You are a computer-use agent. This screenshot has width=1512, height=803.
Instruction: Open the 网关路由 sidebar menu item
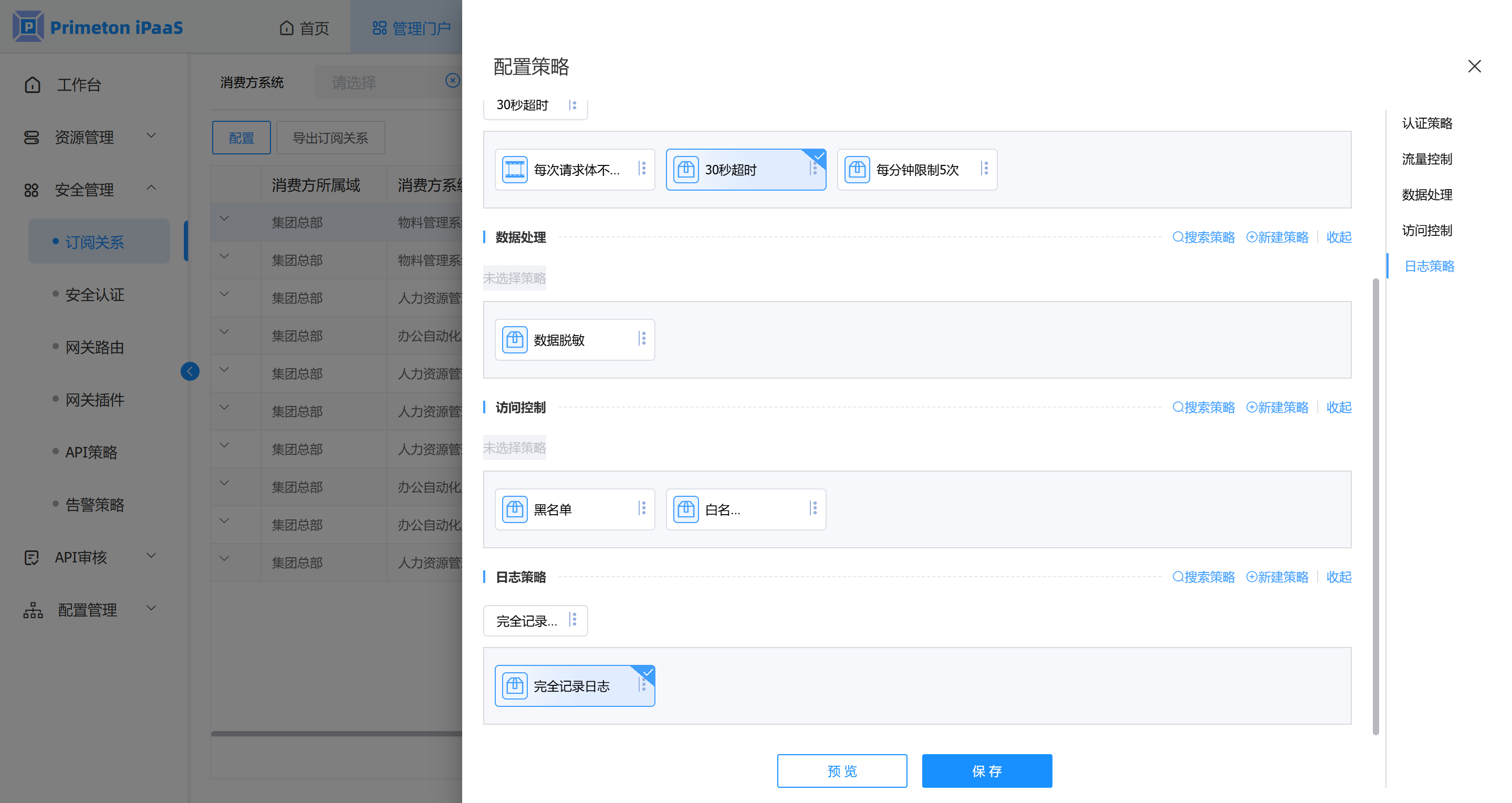[95, 348]
